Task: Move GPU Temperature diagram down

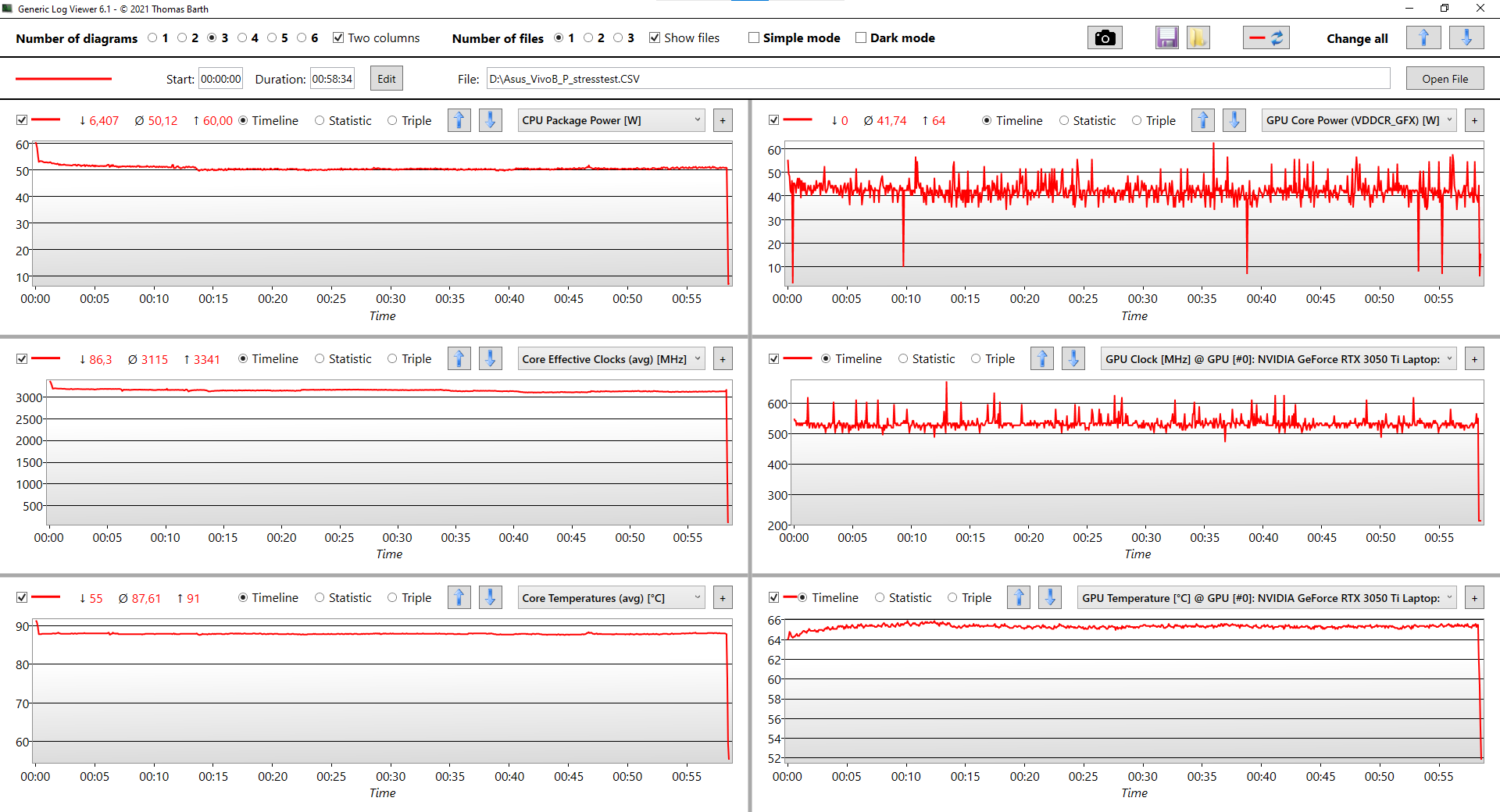Action: [1050, 597]
